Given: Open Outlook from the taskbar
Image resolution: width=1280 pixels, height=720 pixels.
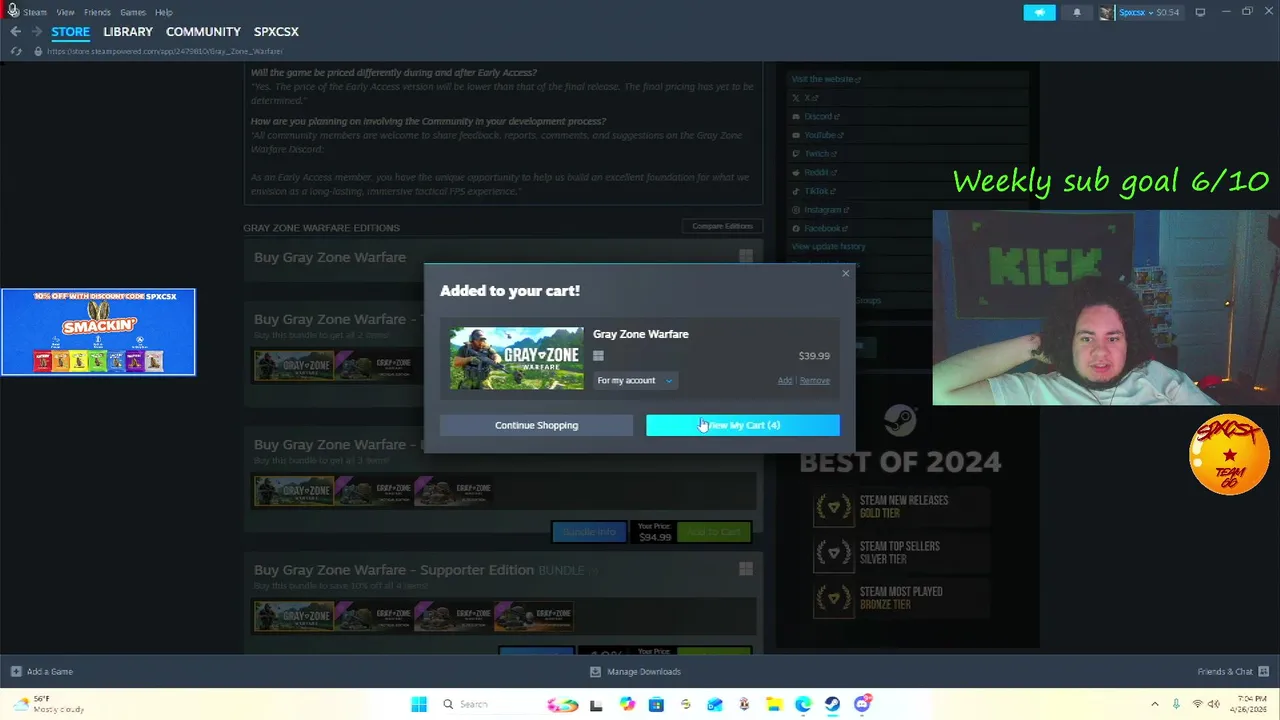Looking at the screenshot, I should pyautogui.click(x=715, y=704).
